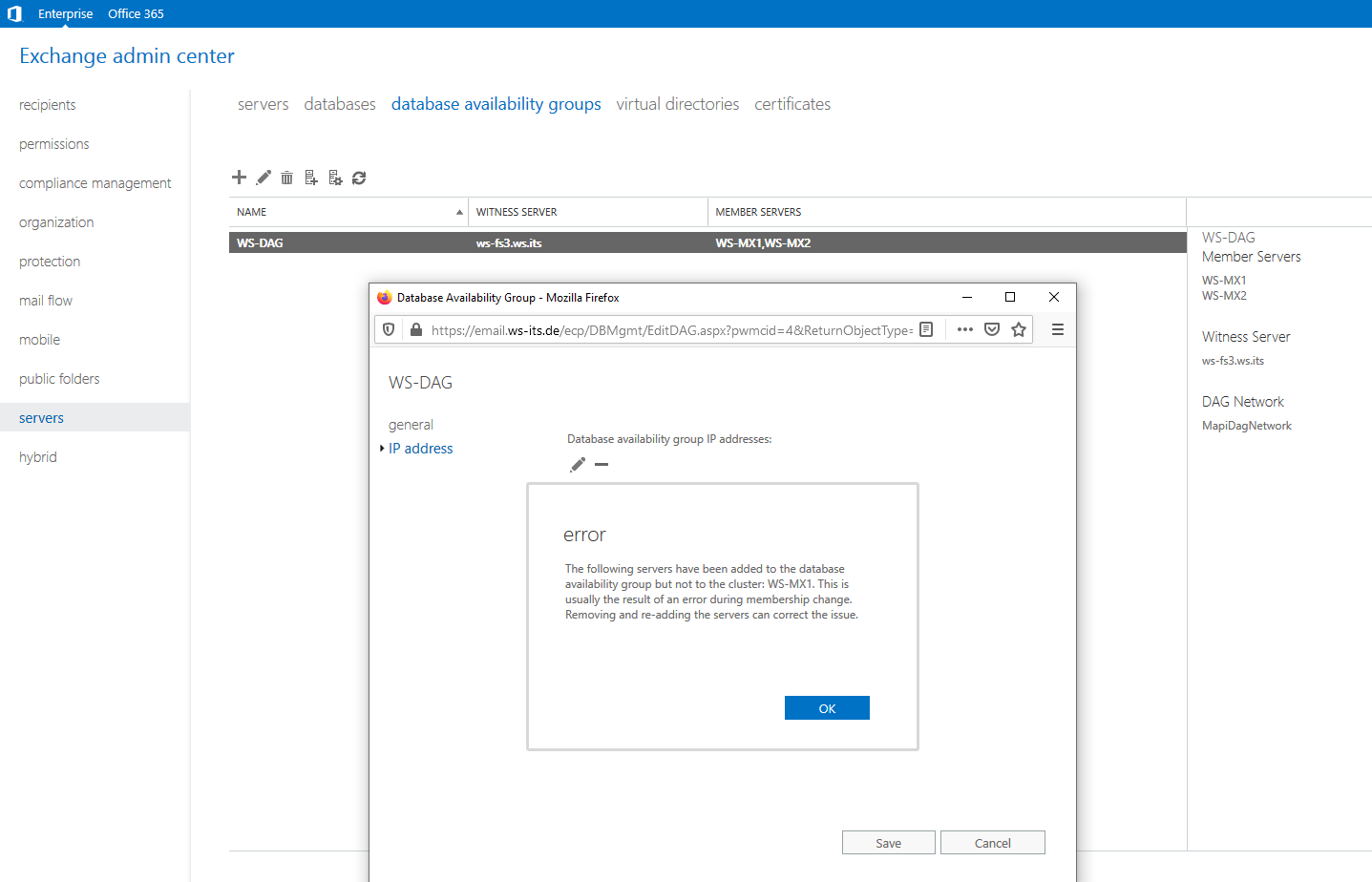The height and width of the screenshot is (882, 1372).
Task: Click Save in DAG dialog
Action: (x=888, y=843)
